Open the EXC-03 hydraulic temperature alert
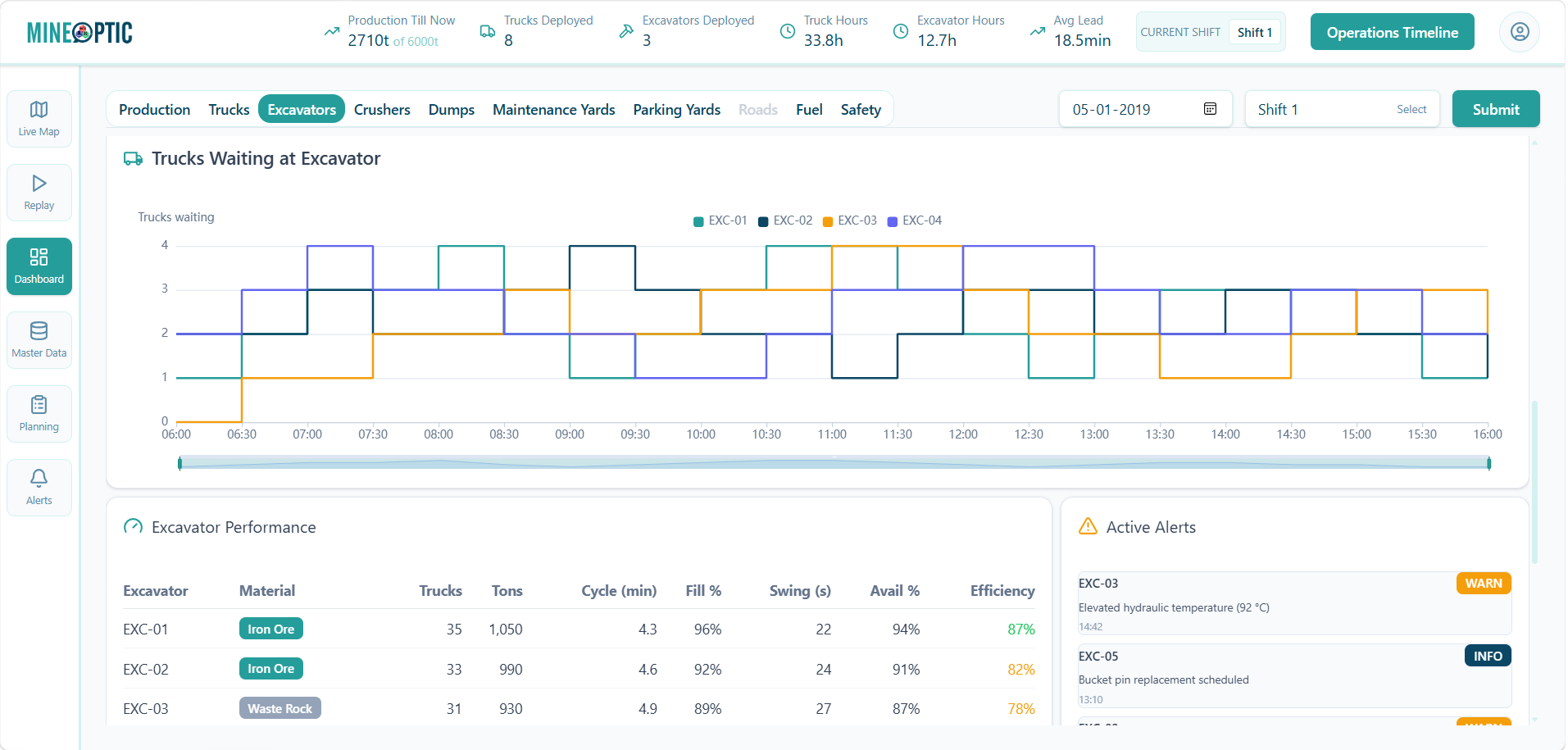 click(x=1294, y=603)
